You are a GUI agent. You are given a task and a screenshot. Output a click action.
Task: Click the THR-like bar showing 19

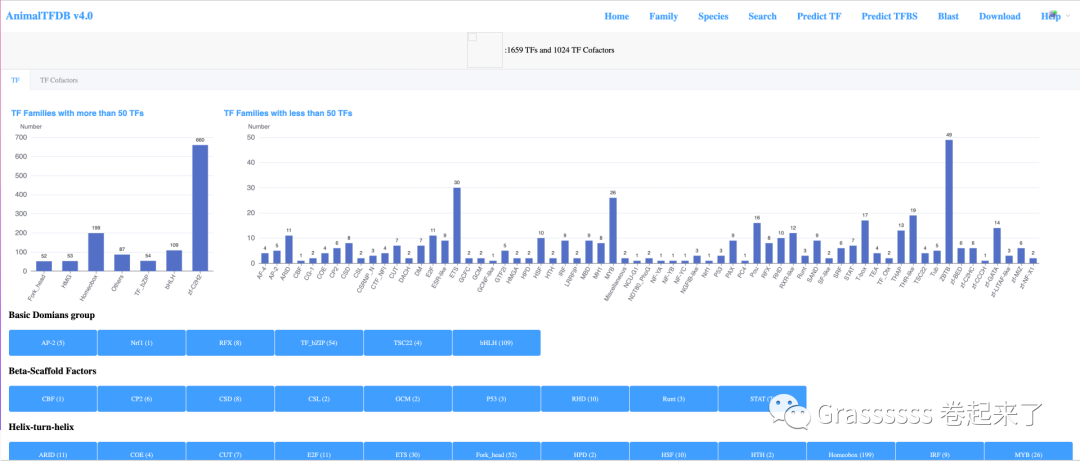pyautogui.click(x=913, y=239)
